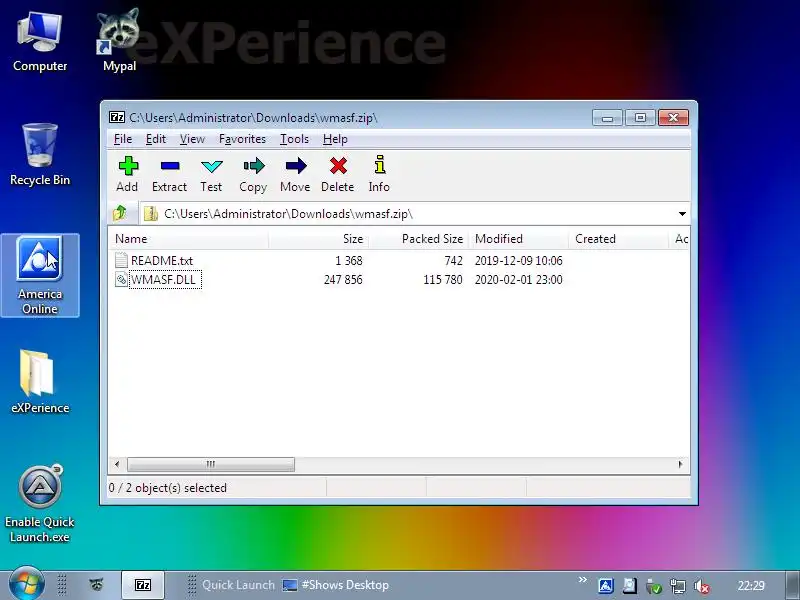Click packed size 115 780
The height and width of the screenshot is (600, 800).
tap(442, 280)
